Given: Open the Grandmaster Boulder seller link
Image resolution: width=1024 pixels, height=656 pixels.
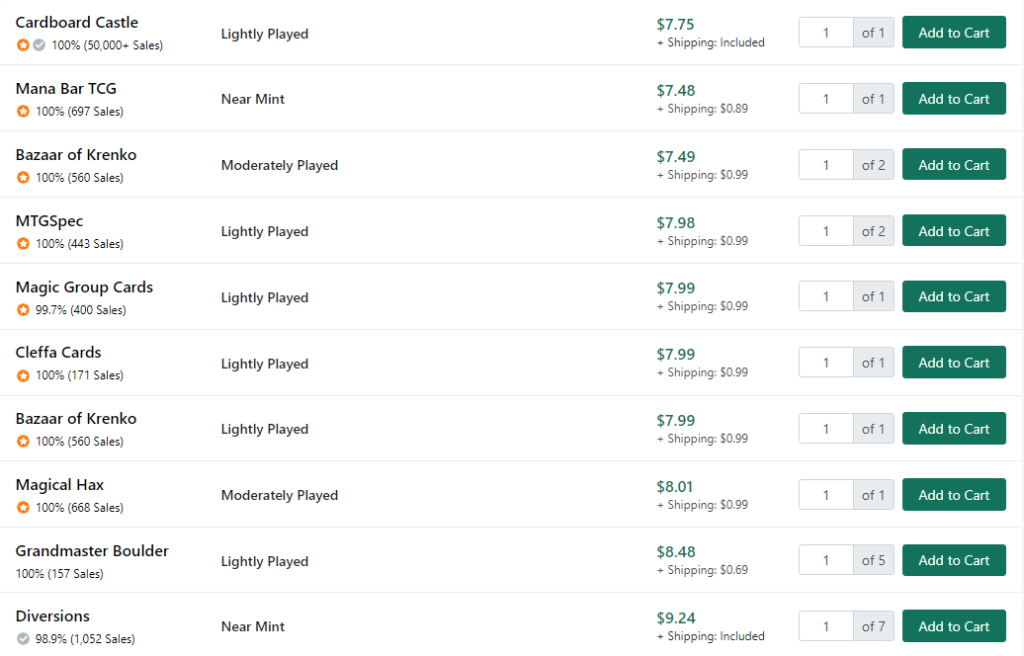Looking at the screenshot, I should pyautogui.click(x=92, y=551).
